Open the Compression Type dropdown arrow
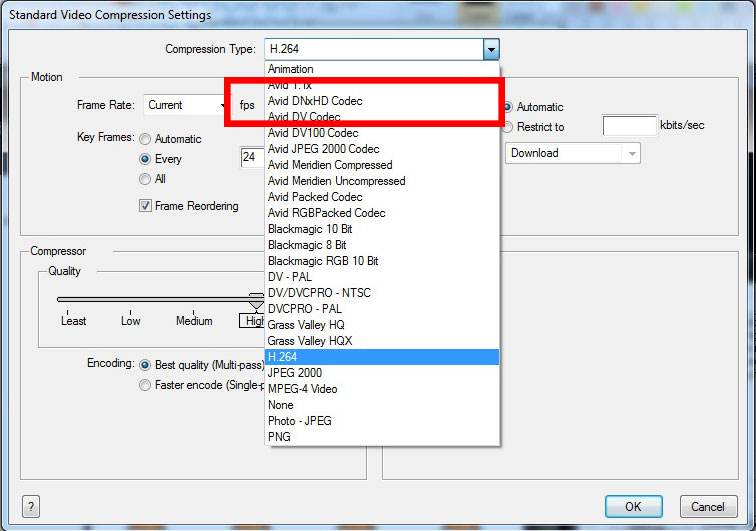756x531 pixels. click(491, 49)
